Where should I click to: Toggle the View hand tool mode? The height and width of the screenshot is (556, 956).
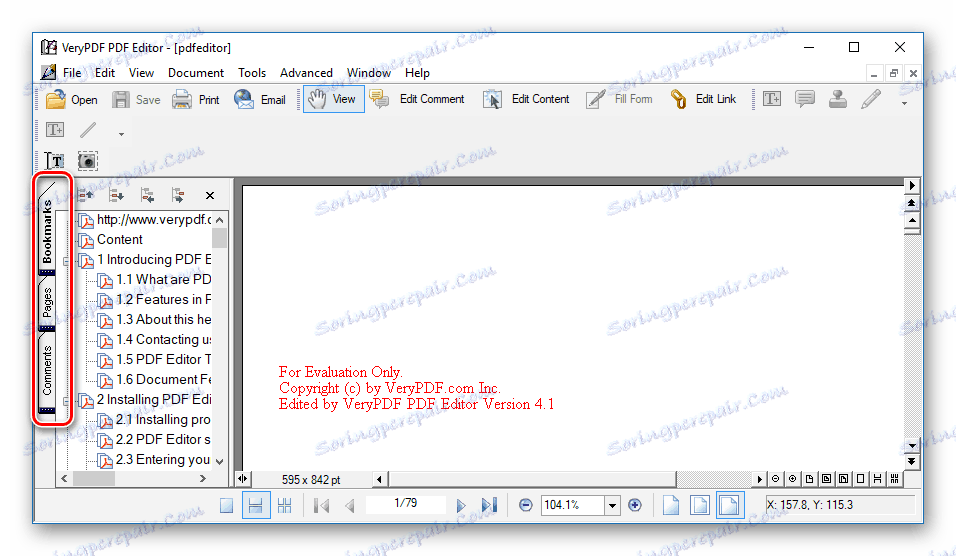(334, 99)
